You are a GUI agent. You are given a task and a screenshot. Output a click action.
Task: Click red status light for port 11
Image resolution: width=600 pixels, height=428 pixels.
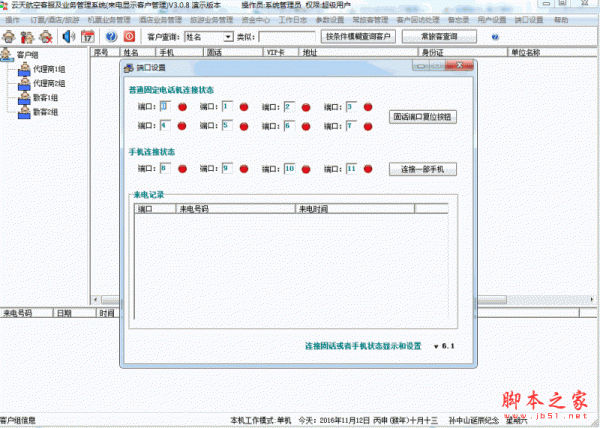[368, 169]
